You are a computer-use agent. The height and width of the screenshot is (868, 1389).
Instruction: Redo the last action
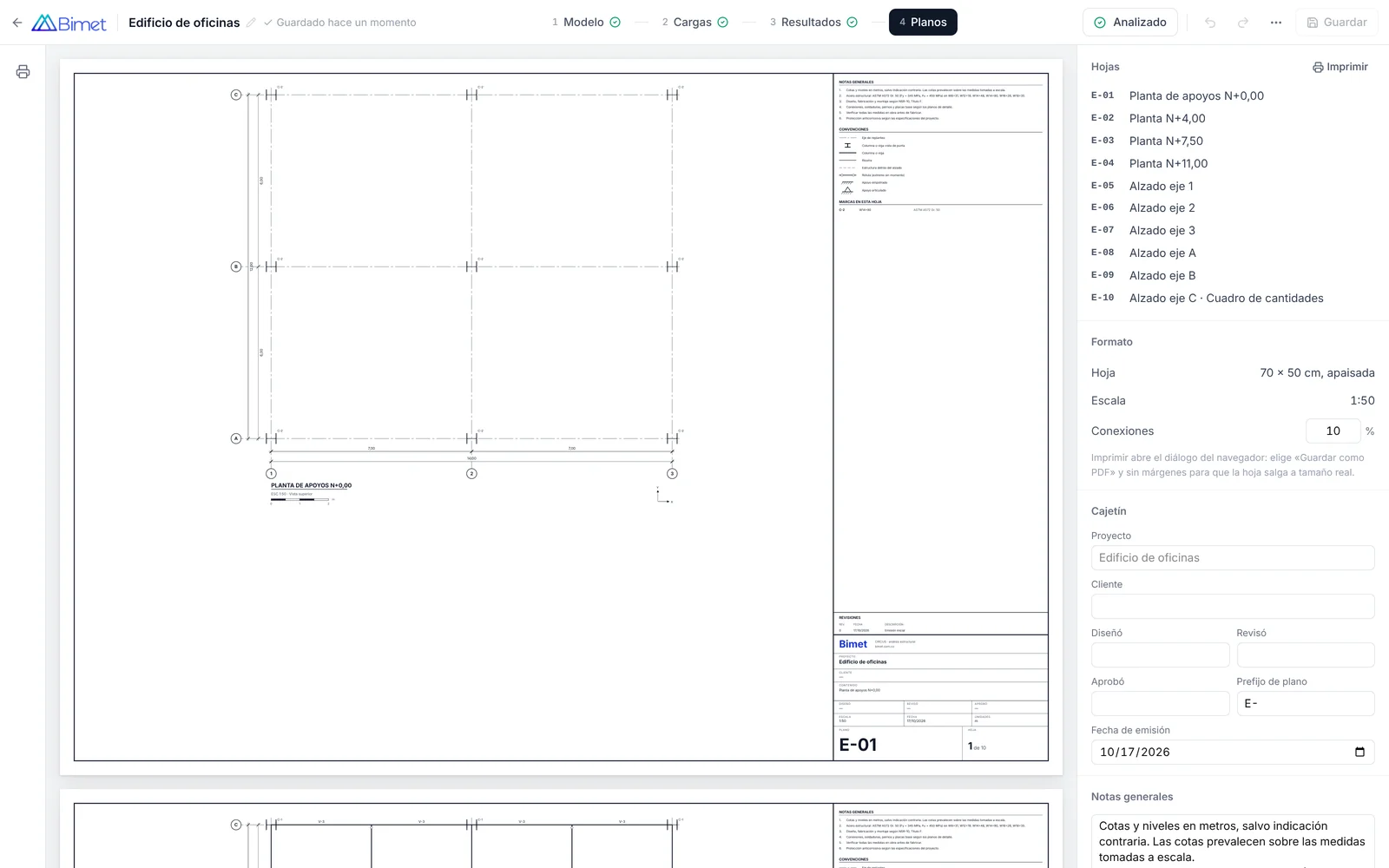(1243, 23)
